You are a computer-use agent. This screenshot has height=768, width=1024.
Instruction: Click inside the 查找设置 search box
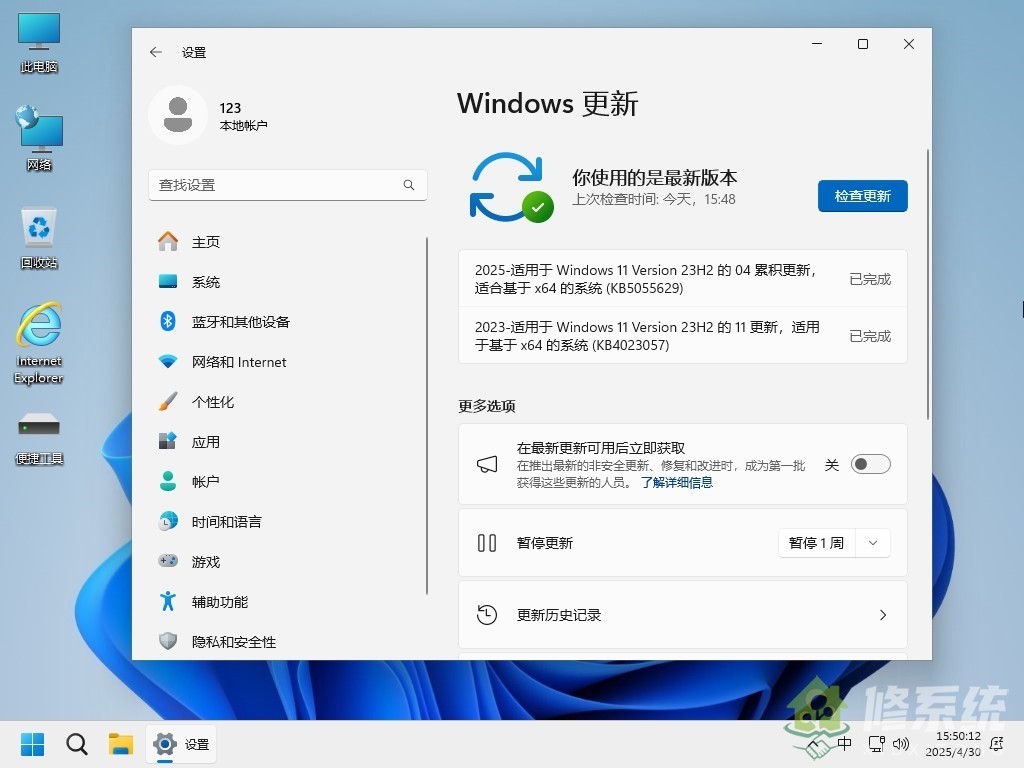[280, 185]
